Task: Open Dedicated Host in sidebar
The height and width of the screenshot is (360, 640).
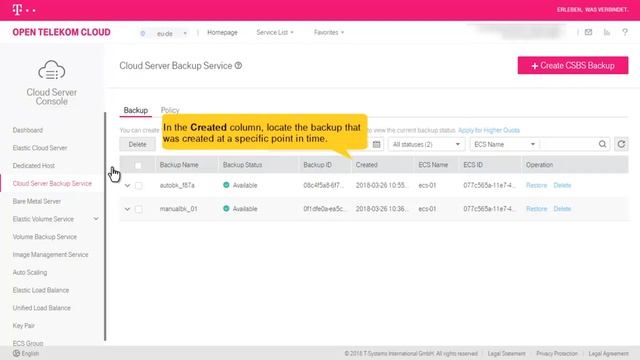Action: (x=34, y=166)
